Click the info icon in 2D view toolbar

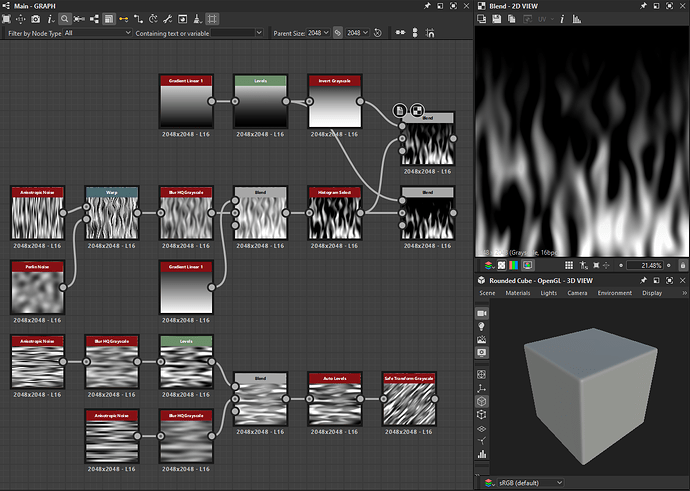563,19
